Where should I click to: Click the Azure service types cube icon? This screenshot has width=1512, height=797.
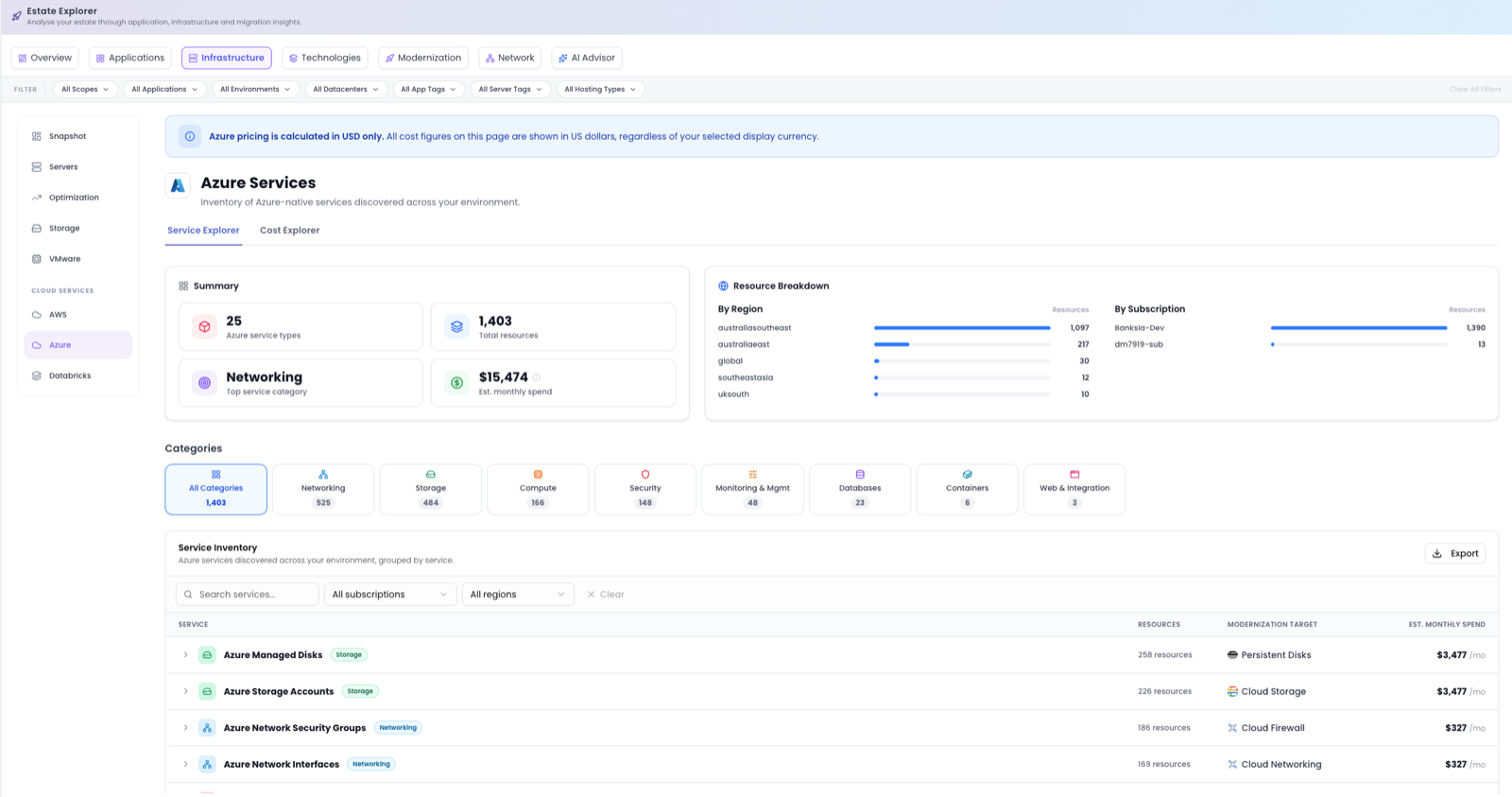[204, 327]
